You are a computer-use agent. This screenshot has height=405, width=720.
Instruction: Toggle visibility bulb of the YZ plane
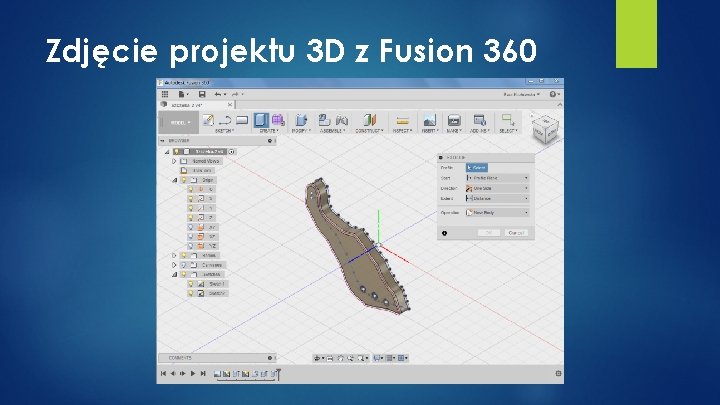pyautogui.click(x=191, y=246)
